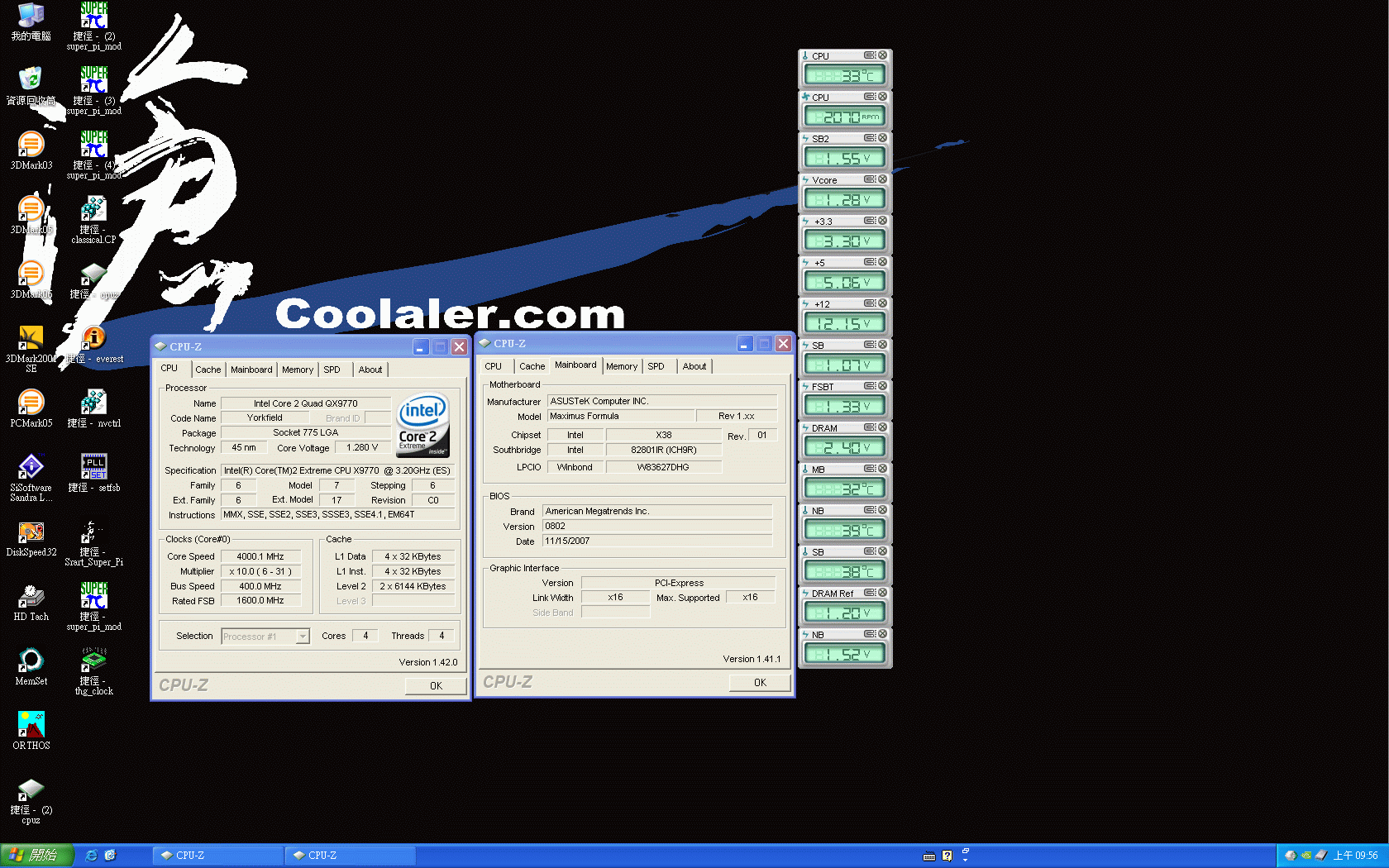
Task: Click the BIOS date 11/15/2007 field
Action: [657, 541]
